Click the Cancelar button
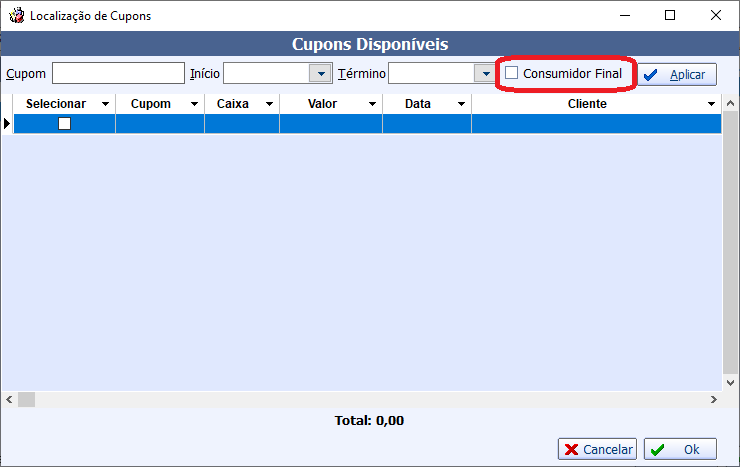The height and width of the screenshot is (467, 740). (x=596, y=450)
